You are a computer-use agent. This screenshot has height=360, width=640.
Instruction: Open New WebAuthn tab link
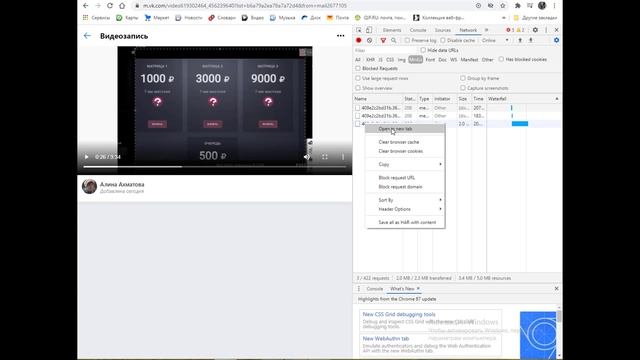coord(386,338)
